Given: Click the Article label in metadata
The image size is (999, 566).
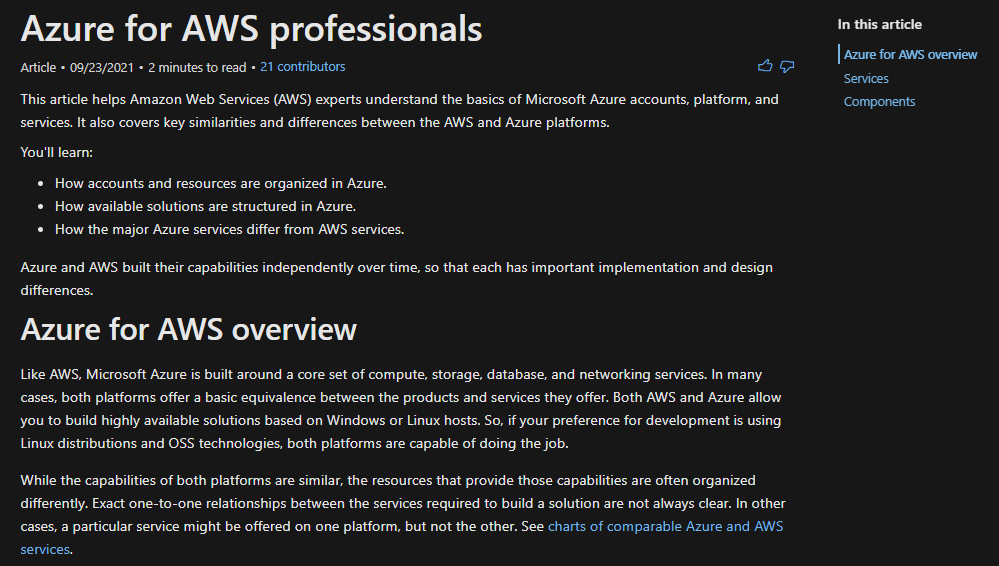Looking at the screenshot, I should tap(38, 67).
